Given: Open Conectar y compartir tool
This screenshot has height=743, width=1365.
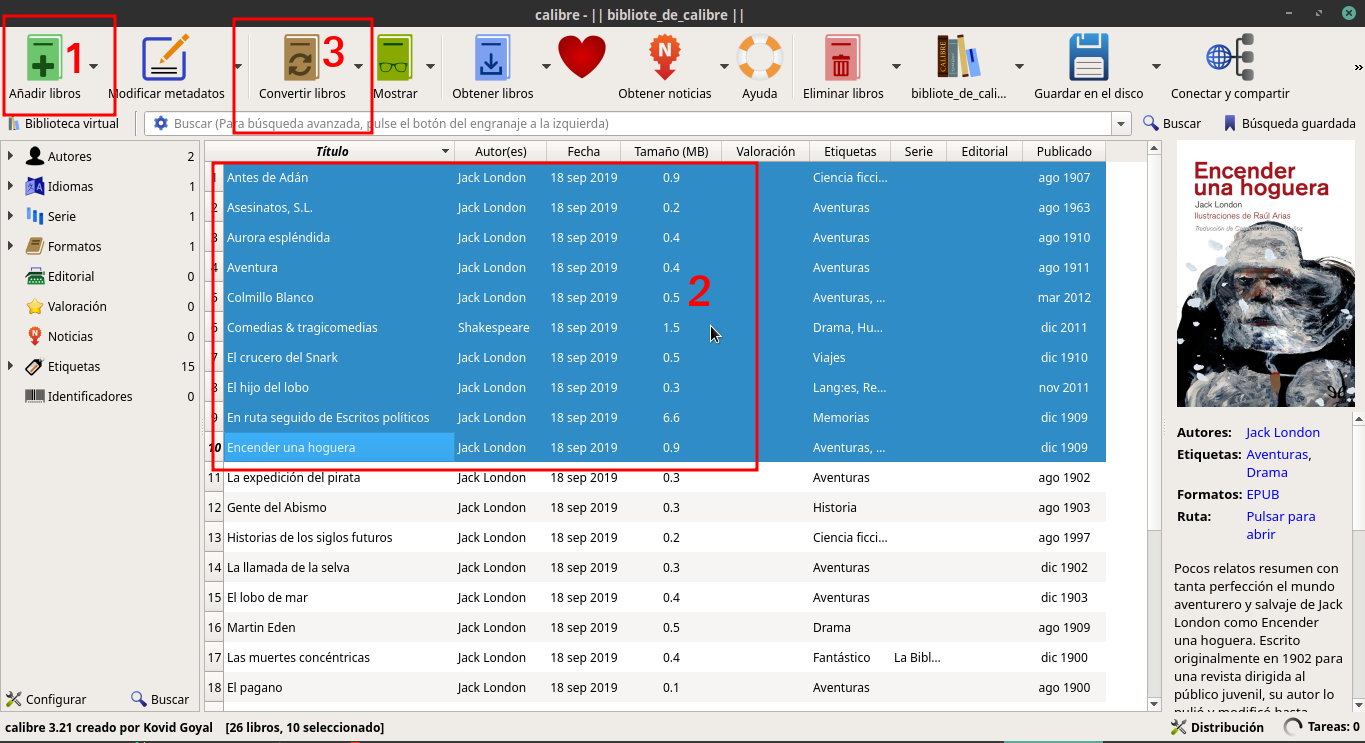Looking at the screenshot, I should pos(1229,58).
